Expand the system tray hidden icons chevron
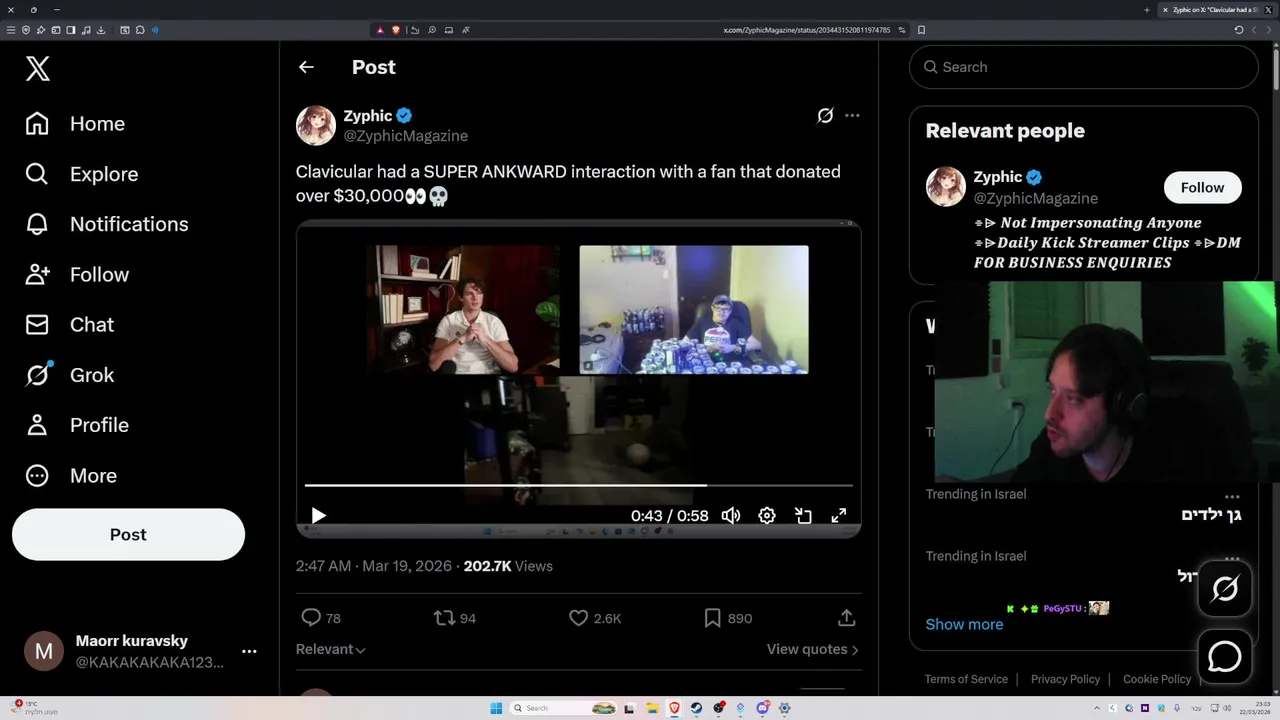The image size is (1280, 720). coord(1097,708)
